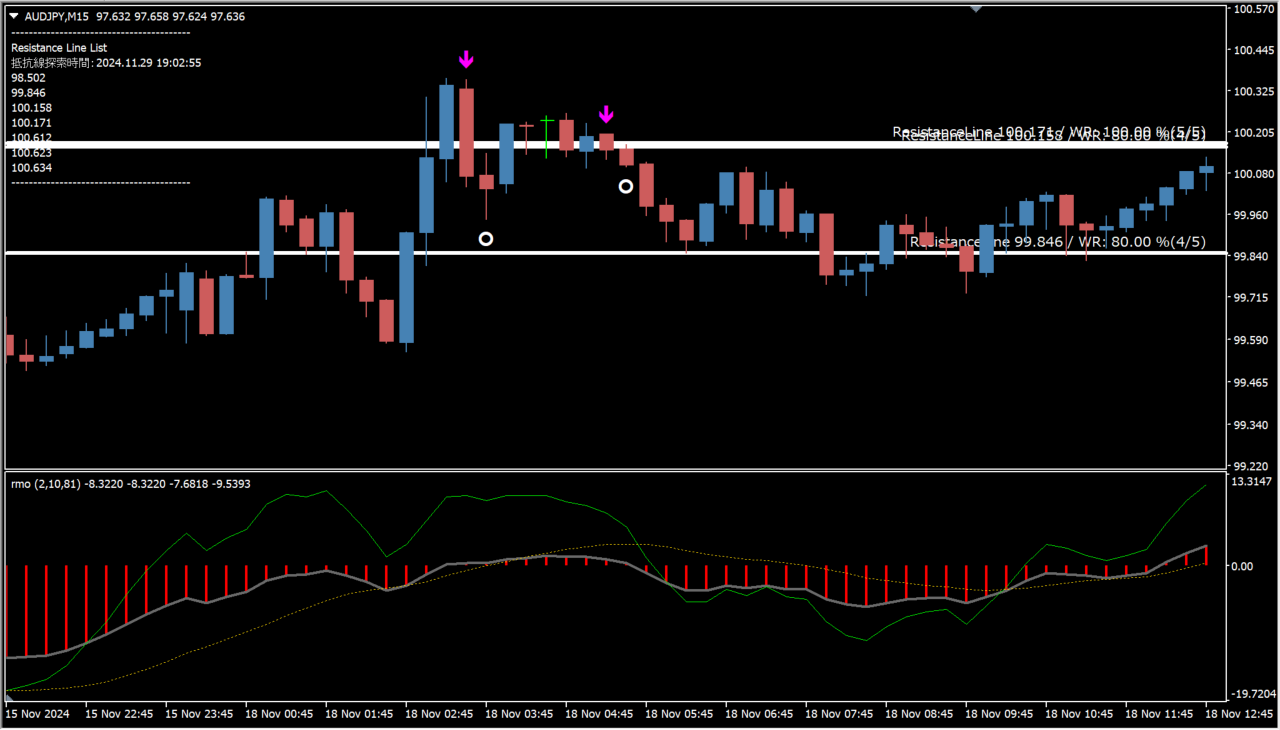The height and width of the screenshot is (730, 1280).
Task: Click the chart shift triangle at top
Action: (x=977, y=8)
